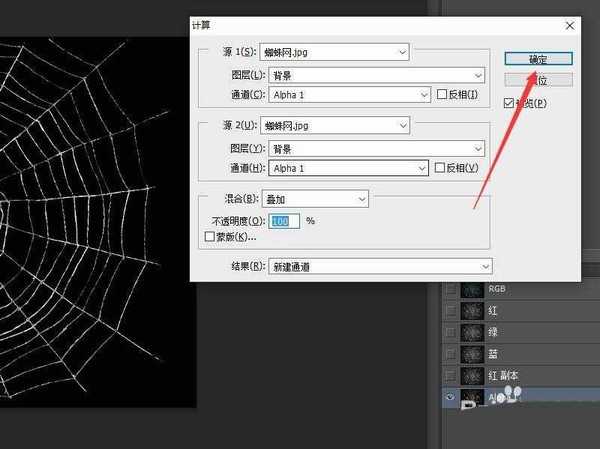Show the 红 red channel visibility box
The height and width of the screenshot is (449, 600).
tap(453, 310)
